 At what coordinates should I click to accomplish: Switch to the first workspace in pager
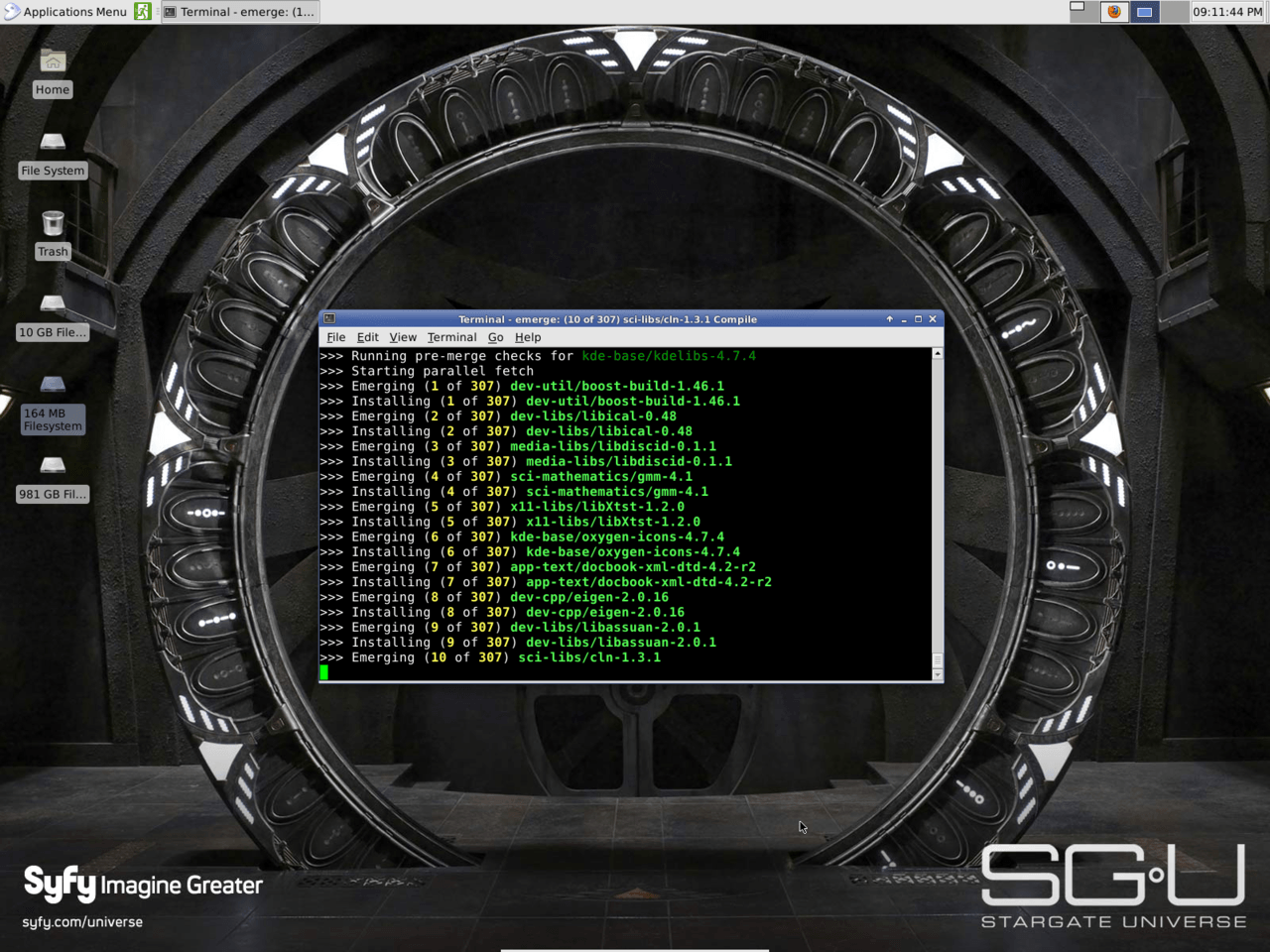(1082, 12)
